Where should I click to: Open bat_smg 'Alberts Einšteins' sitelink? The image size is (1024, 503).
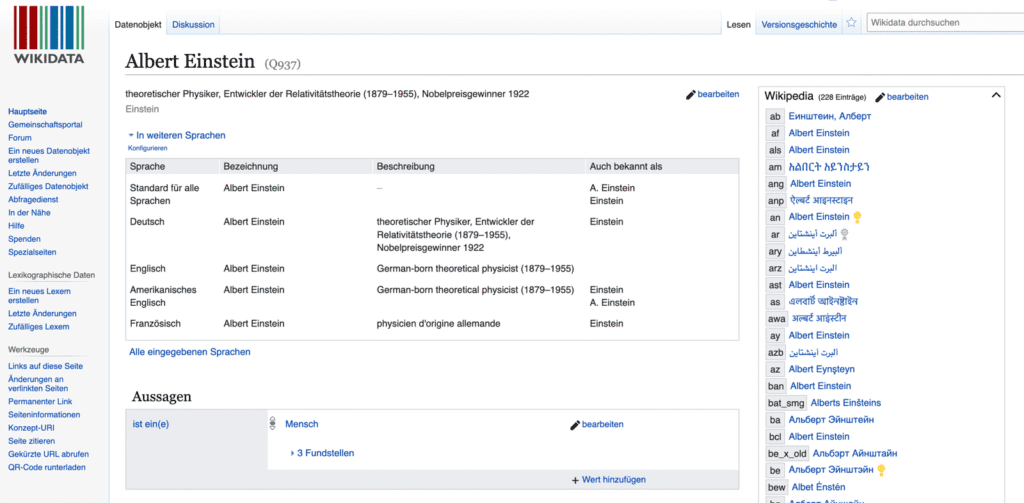[x=846, y=402]
